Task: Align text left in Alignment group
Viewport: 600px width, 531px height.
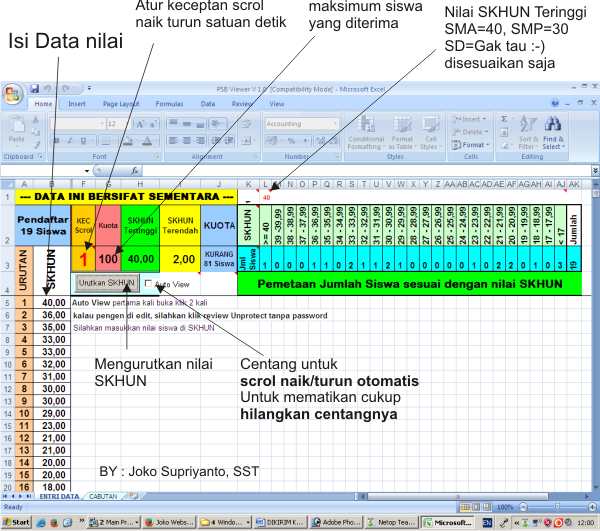Action: point(173,140)
